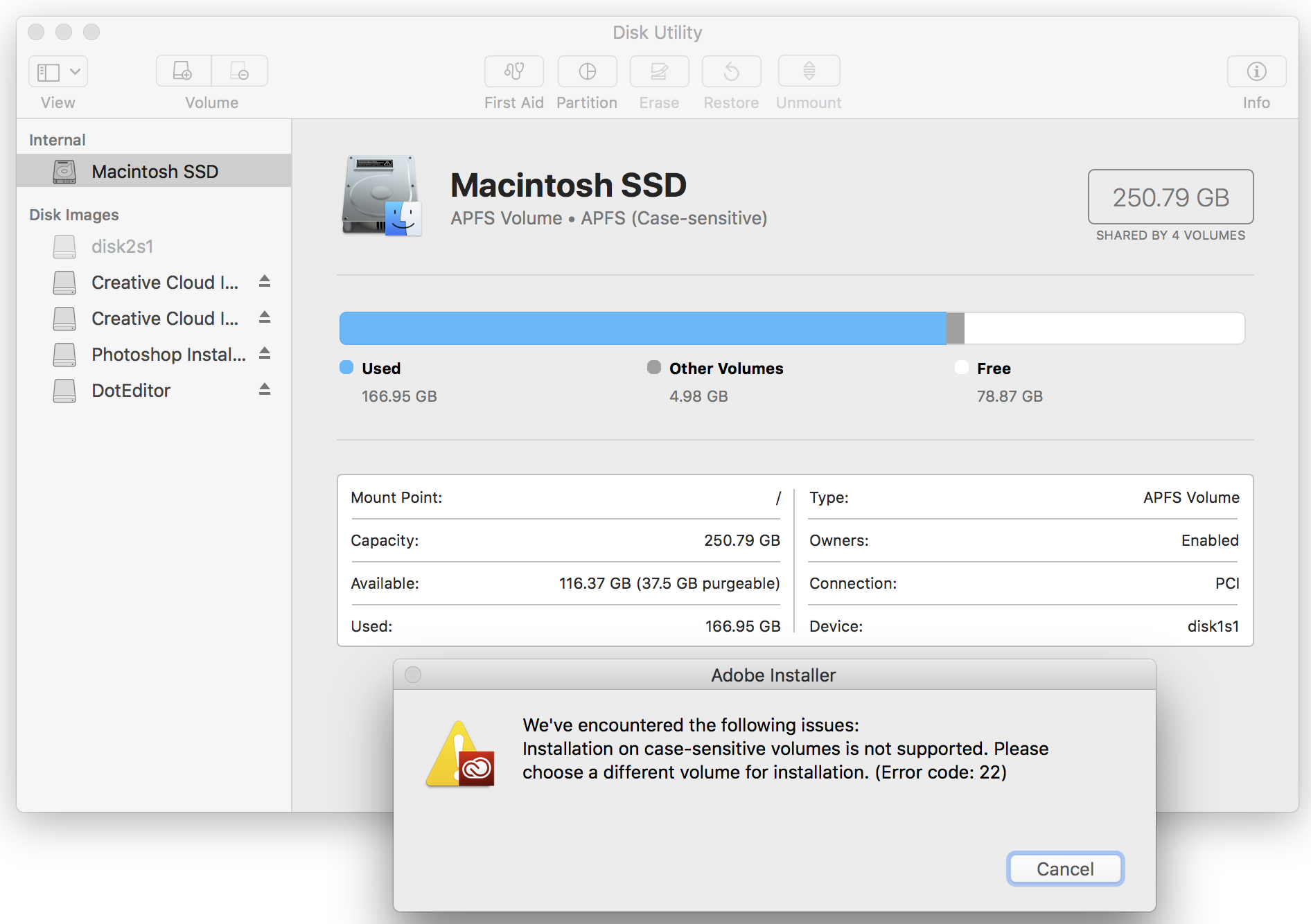Click the large Macintosh SSD drive image
The height and width of the screenshot is (924, 1311).
click(x=382, y=196)
